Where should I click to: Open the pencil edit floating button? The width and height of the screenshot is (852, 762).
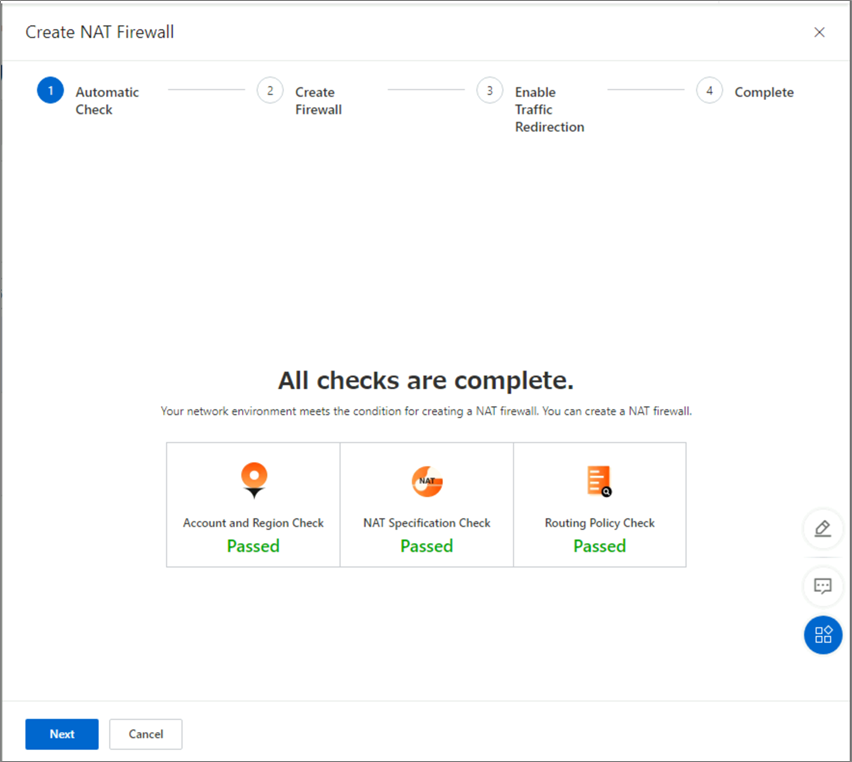823,528
